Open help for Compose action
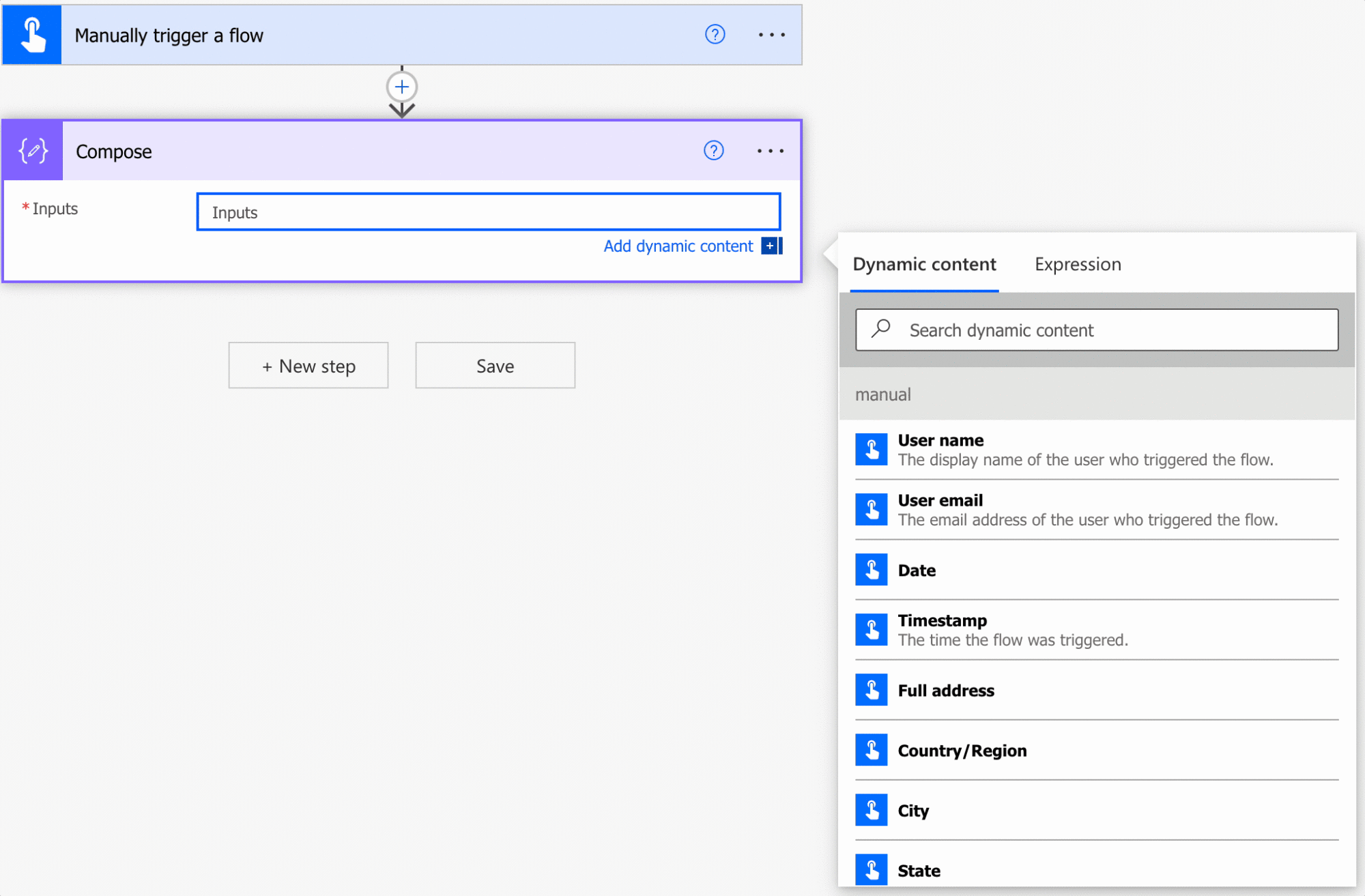 click(713, 150)
